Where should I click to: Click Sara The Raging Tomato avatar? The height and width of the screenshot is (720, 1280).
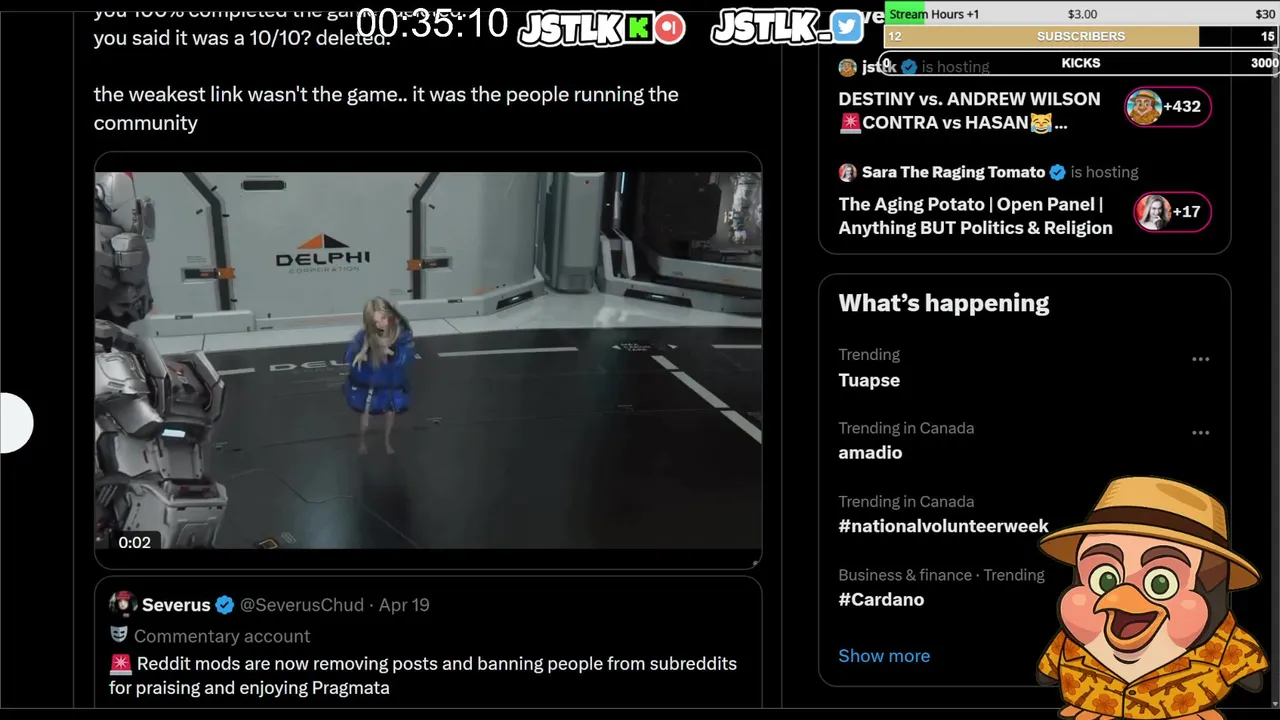click(847, 172)
